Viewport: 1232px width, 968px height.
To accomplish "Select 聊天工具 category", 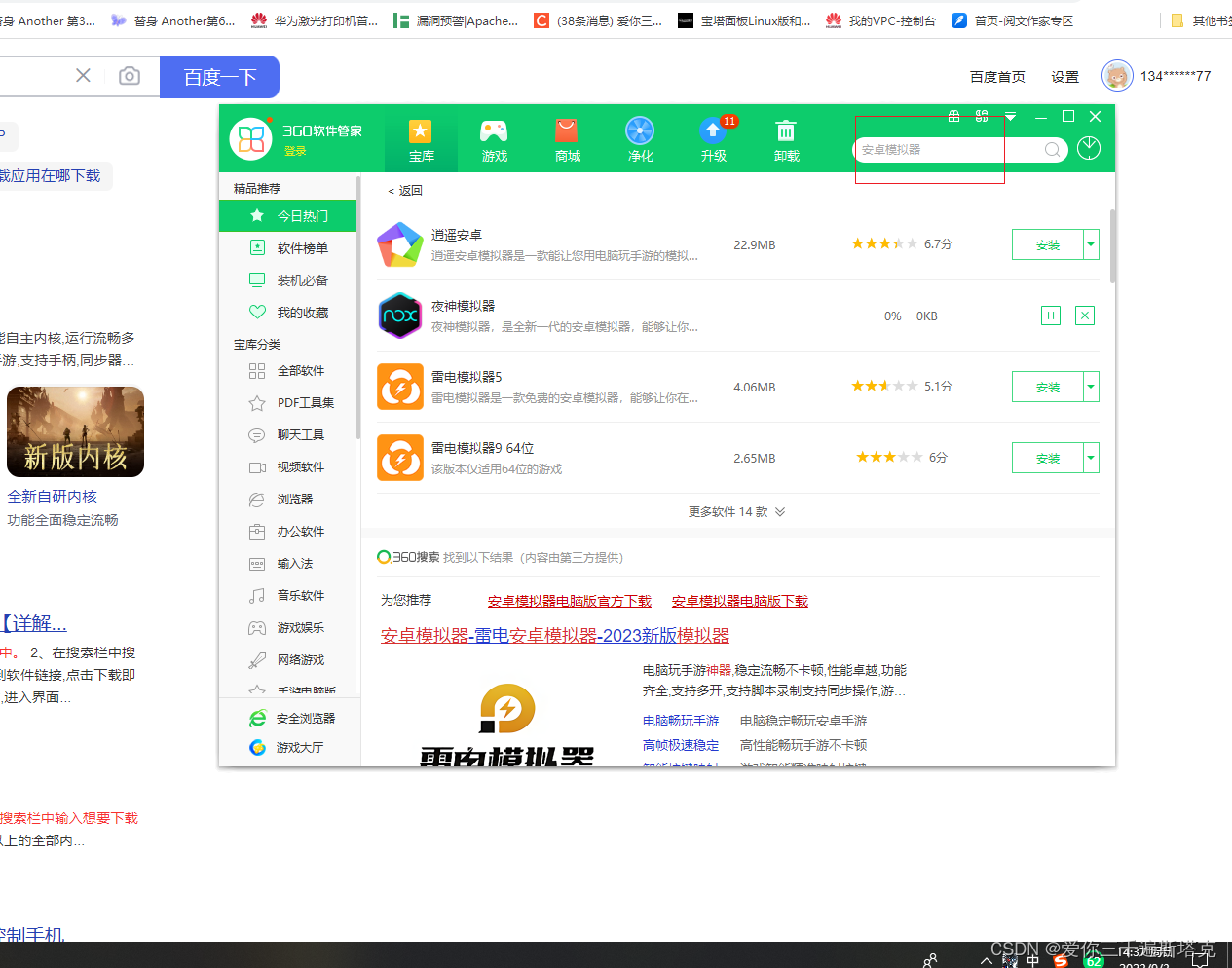I will (288, 435).
